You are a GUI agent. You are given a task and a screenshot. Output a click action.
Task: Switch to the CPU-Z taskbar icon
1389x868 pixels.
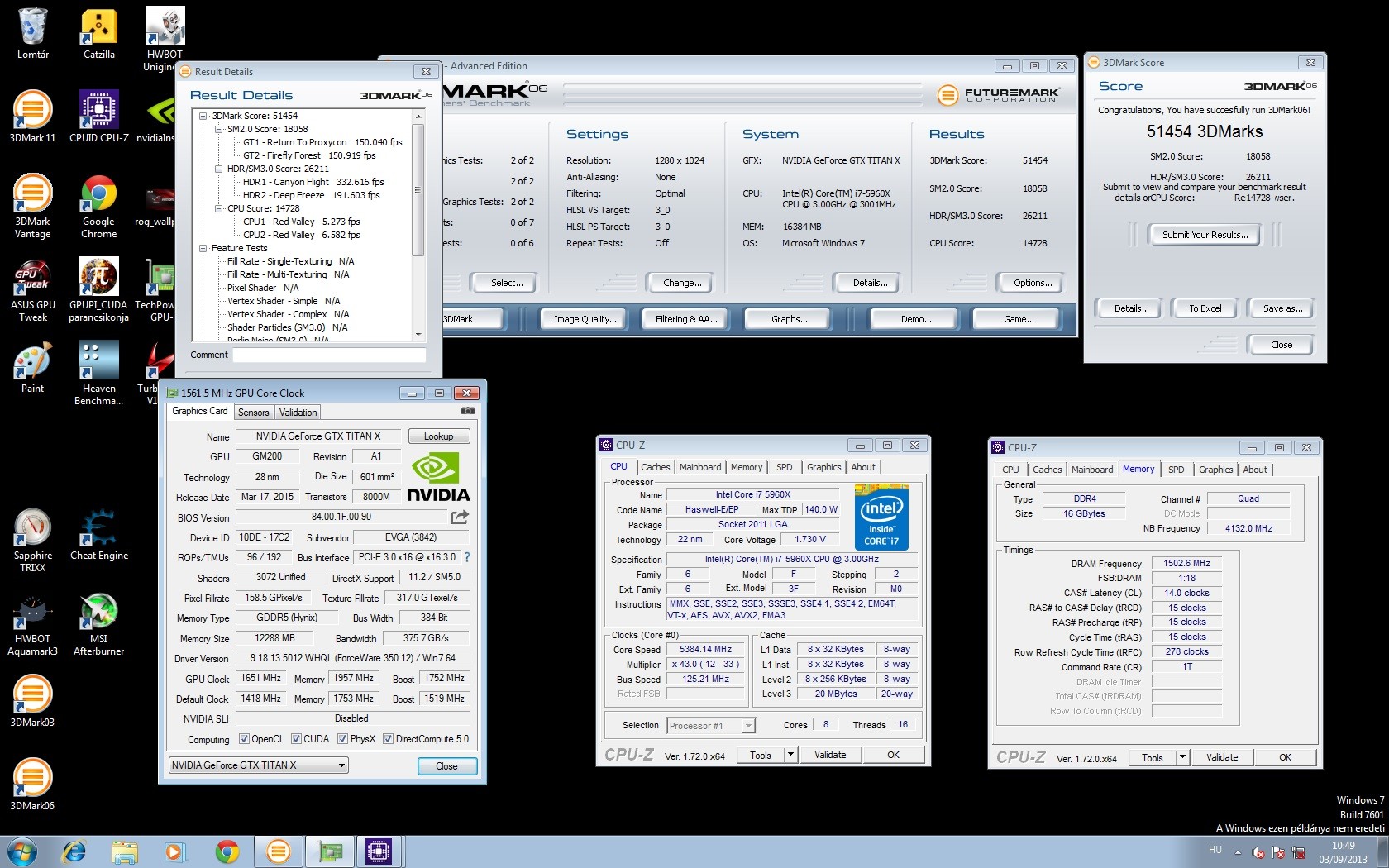click(379, 851)
